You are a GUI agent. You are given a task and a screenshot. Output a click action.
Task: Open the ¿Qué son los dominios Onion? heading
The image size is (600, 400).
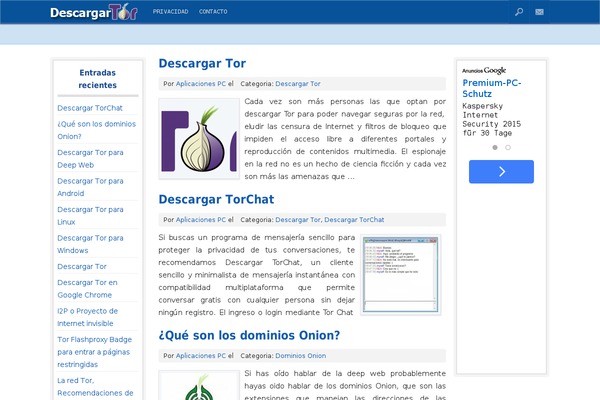tap(249, 335)
